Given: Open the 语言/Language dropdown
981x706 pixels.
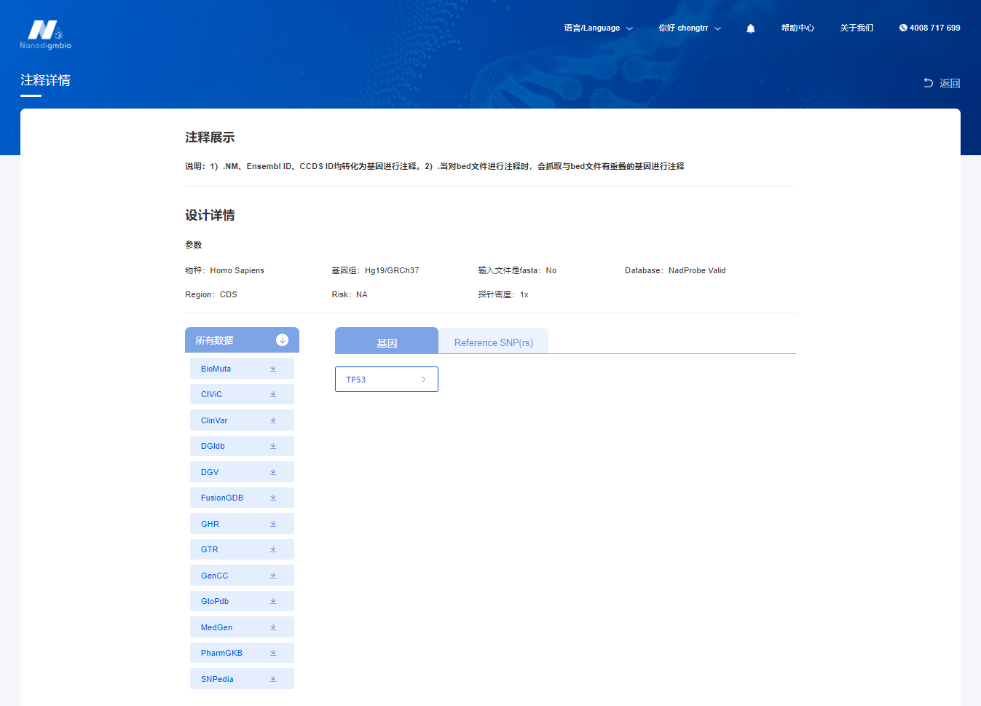Looking at the screenshot, I should click(598, 28).
